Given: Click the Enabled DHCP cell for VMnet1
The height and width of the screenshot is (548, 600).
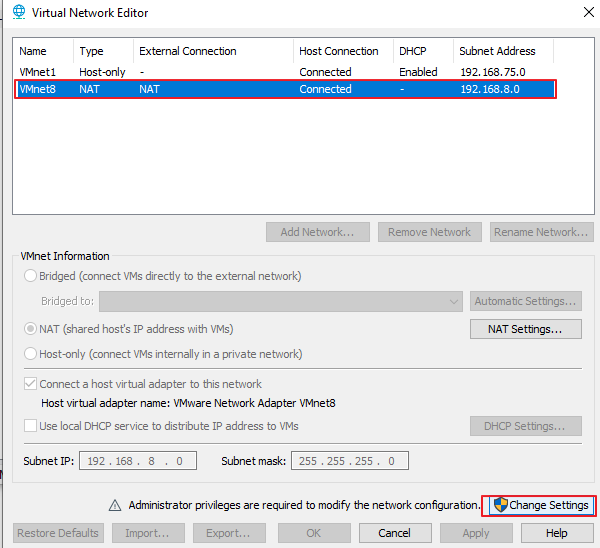Looking at the screenshot, I should tap(418, 72).
